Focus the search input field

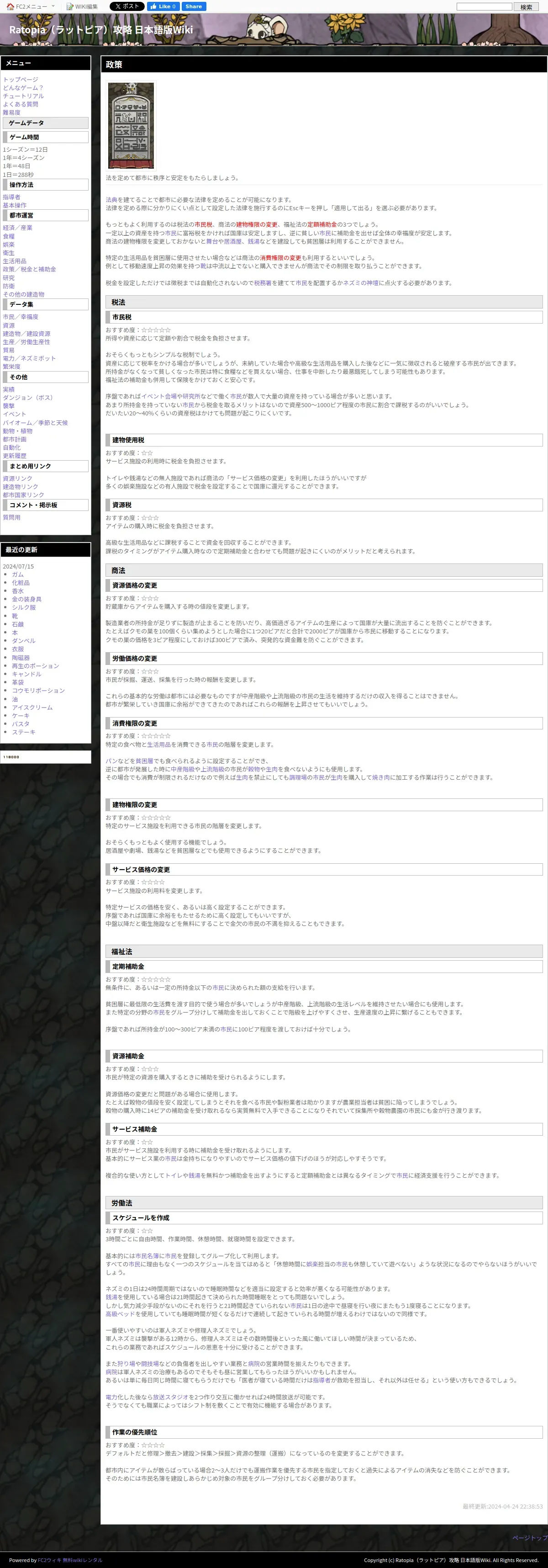[x=484, y=7]
